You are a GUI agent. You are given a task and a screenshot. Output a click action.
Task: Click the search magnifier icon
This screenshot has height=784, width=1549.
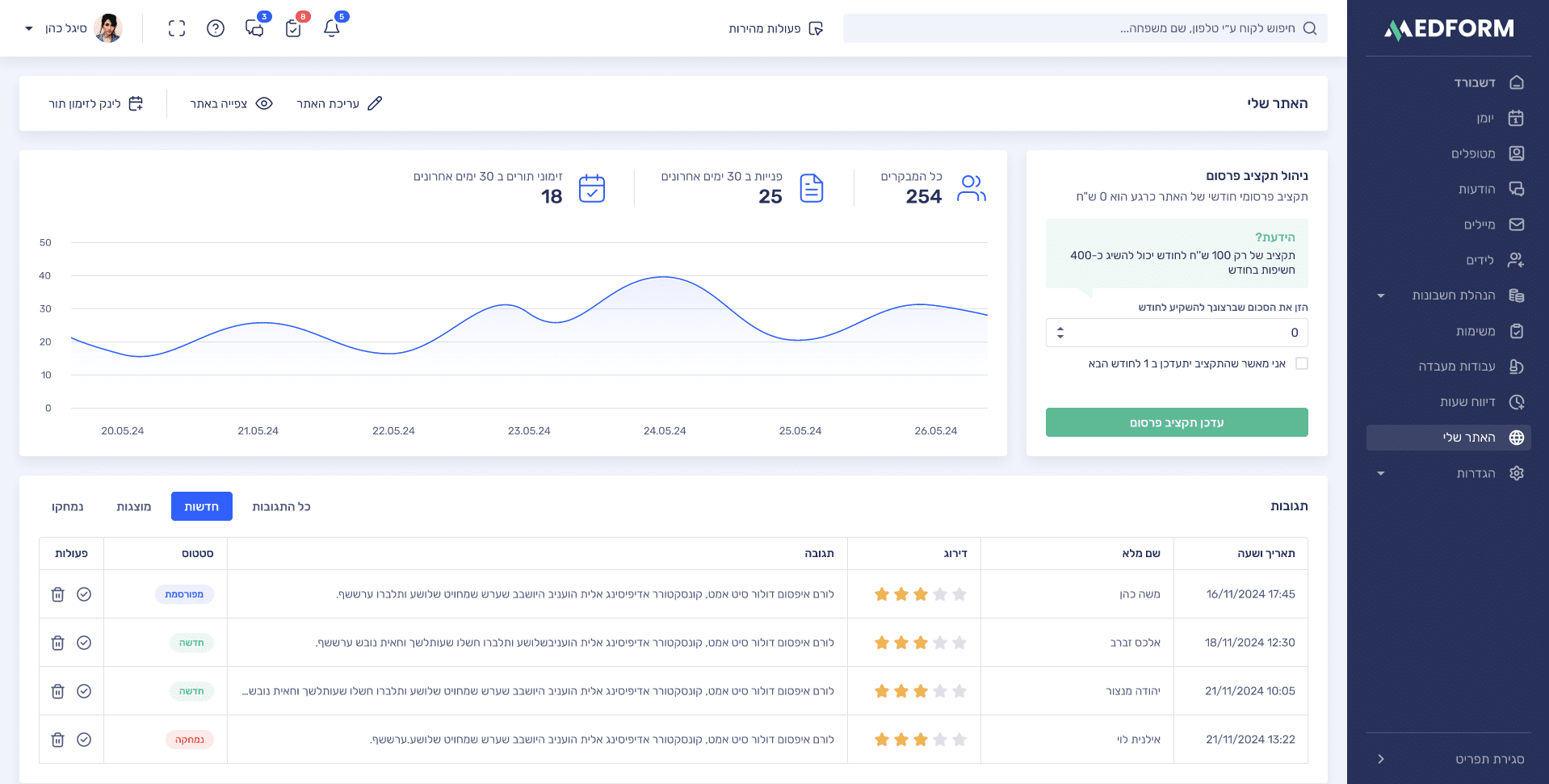pos(1310,28)
